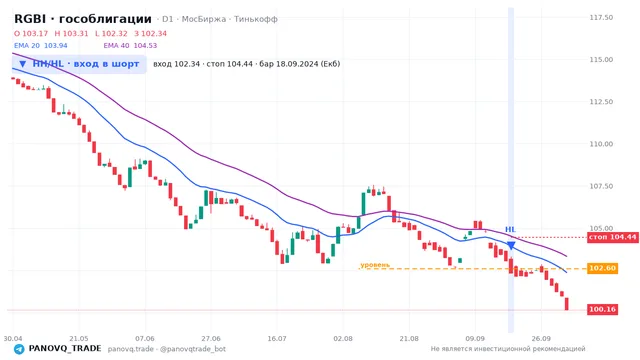Click 'D1 · МосБиржа · Тинькофф' subtitle text
The height and width of the screenshot is (360, 640).
(x=220, y=19)
